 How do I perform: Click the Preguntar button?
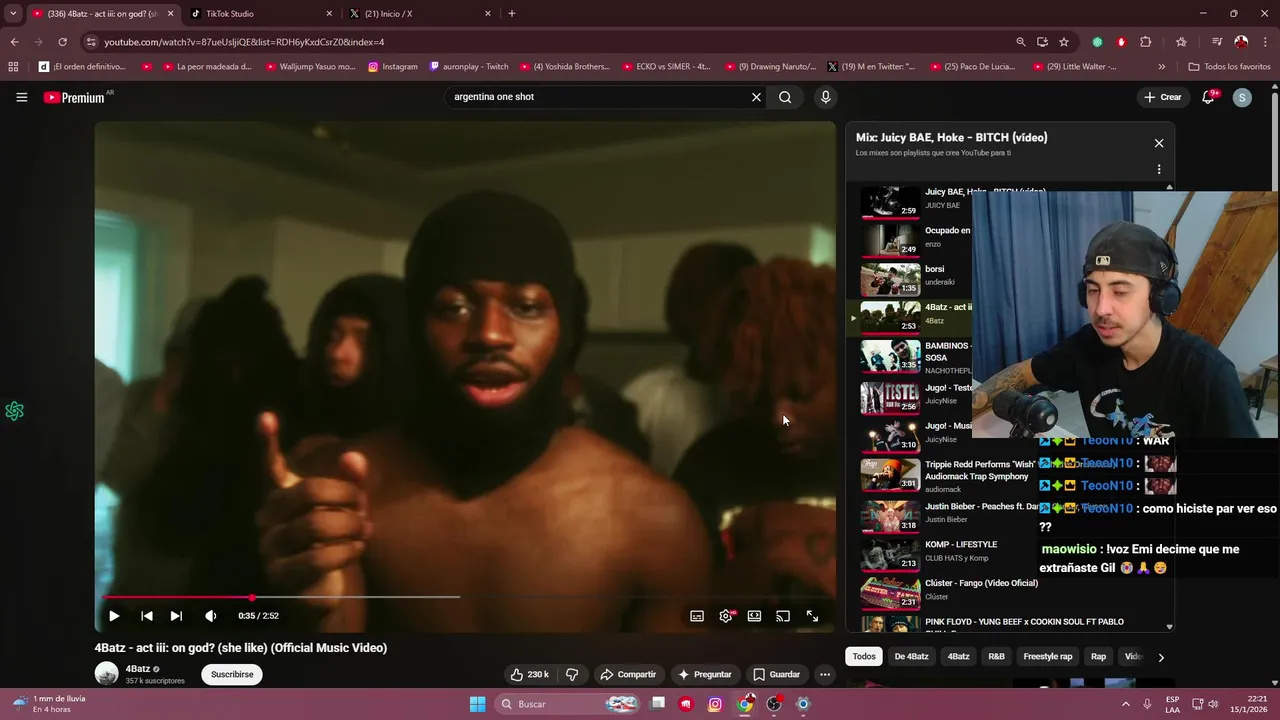pos(704,674)
